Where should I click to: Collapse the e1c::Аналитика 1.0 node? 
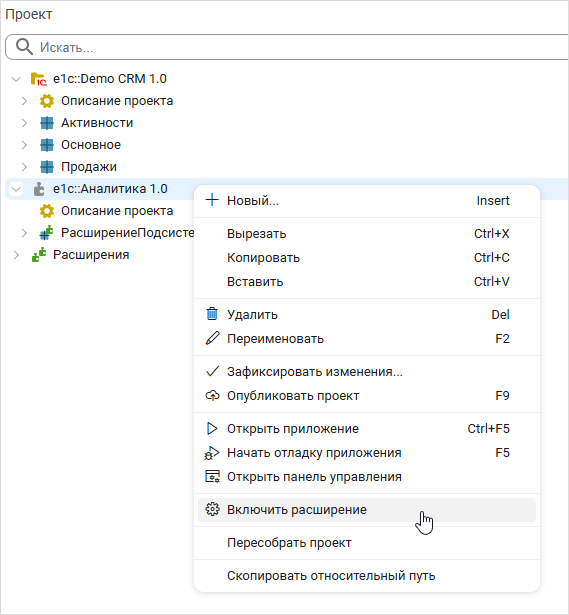coord(16,189)
